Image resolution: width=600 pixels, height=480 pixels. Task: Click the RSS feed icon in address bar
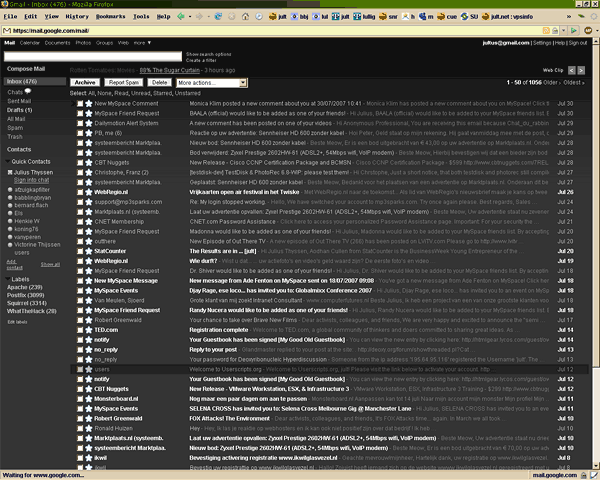pyautogui.click(x=546, y=30)
